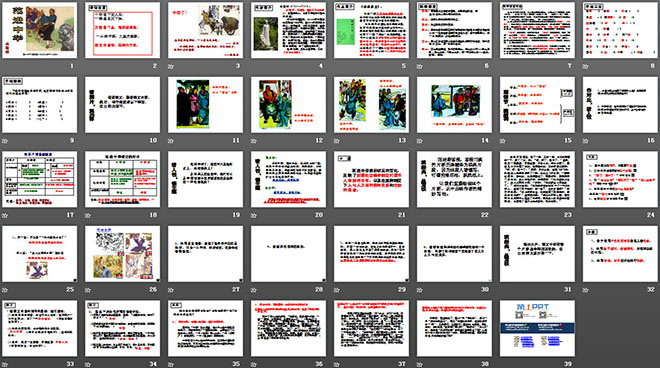660x368 pixels.
Task: Click the animation star under slide 30
Action: coord(420,290)
